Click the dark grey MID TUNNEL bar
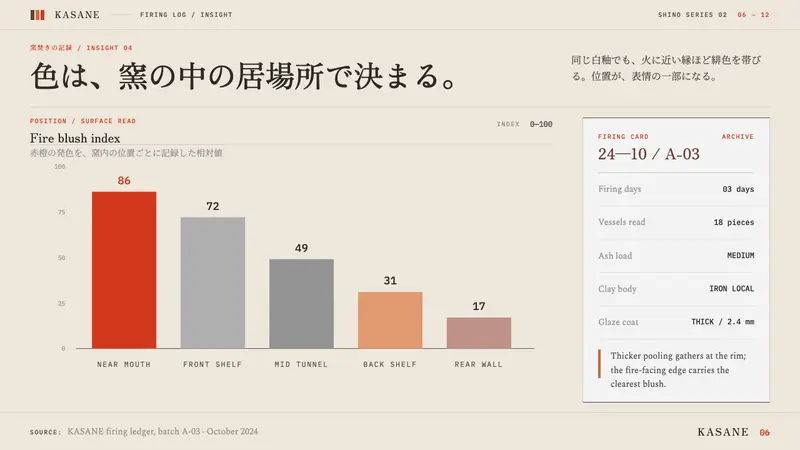The height and width of the screenshot is (450, 800). coord(302,304)
